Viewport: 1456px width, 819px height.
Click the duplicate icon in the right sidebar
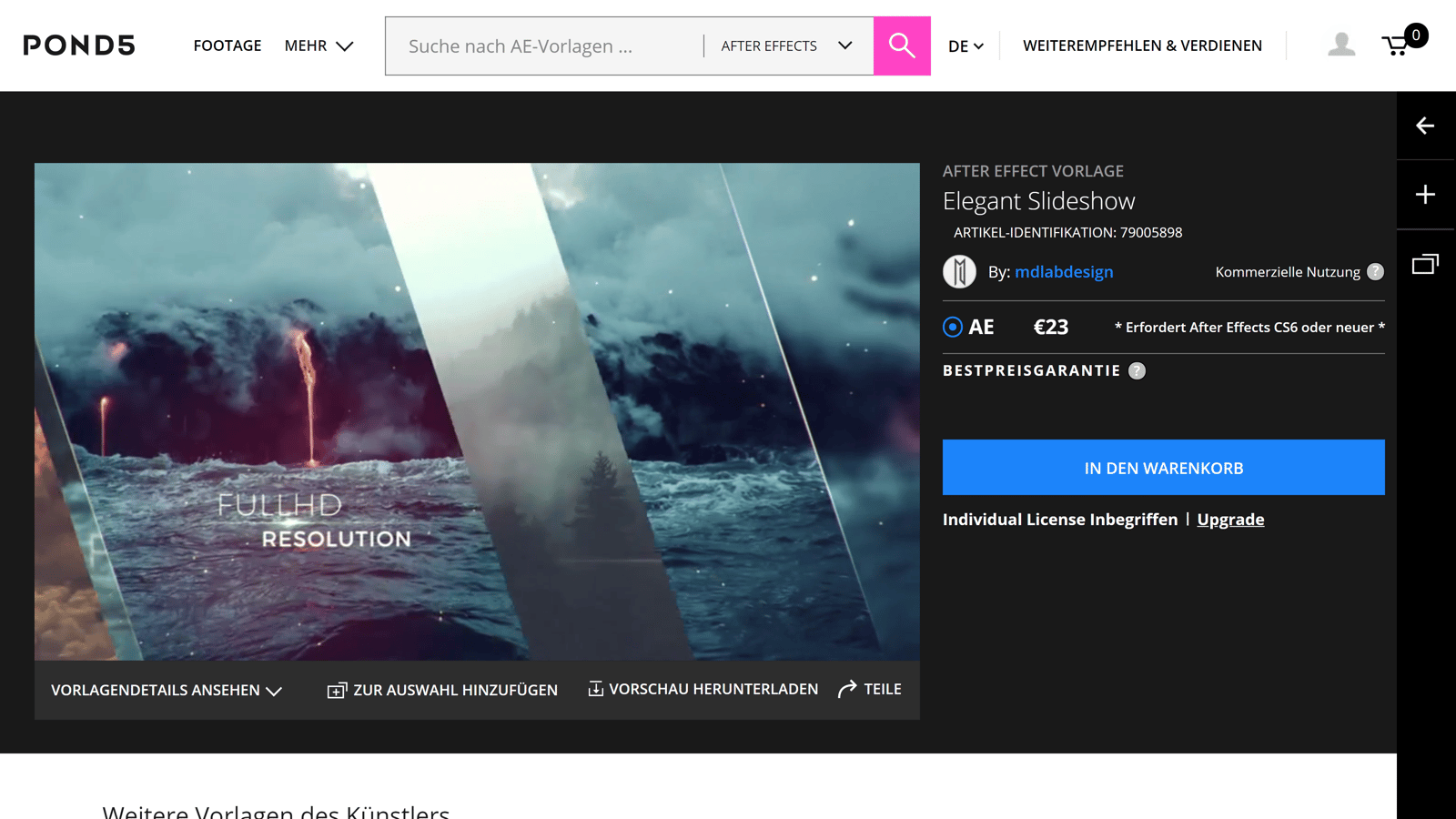(1425, 263)
